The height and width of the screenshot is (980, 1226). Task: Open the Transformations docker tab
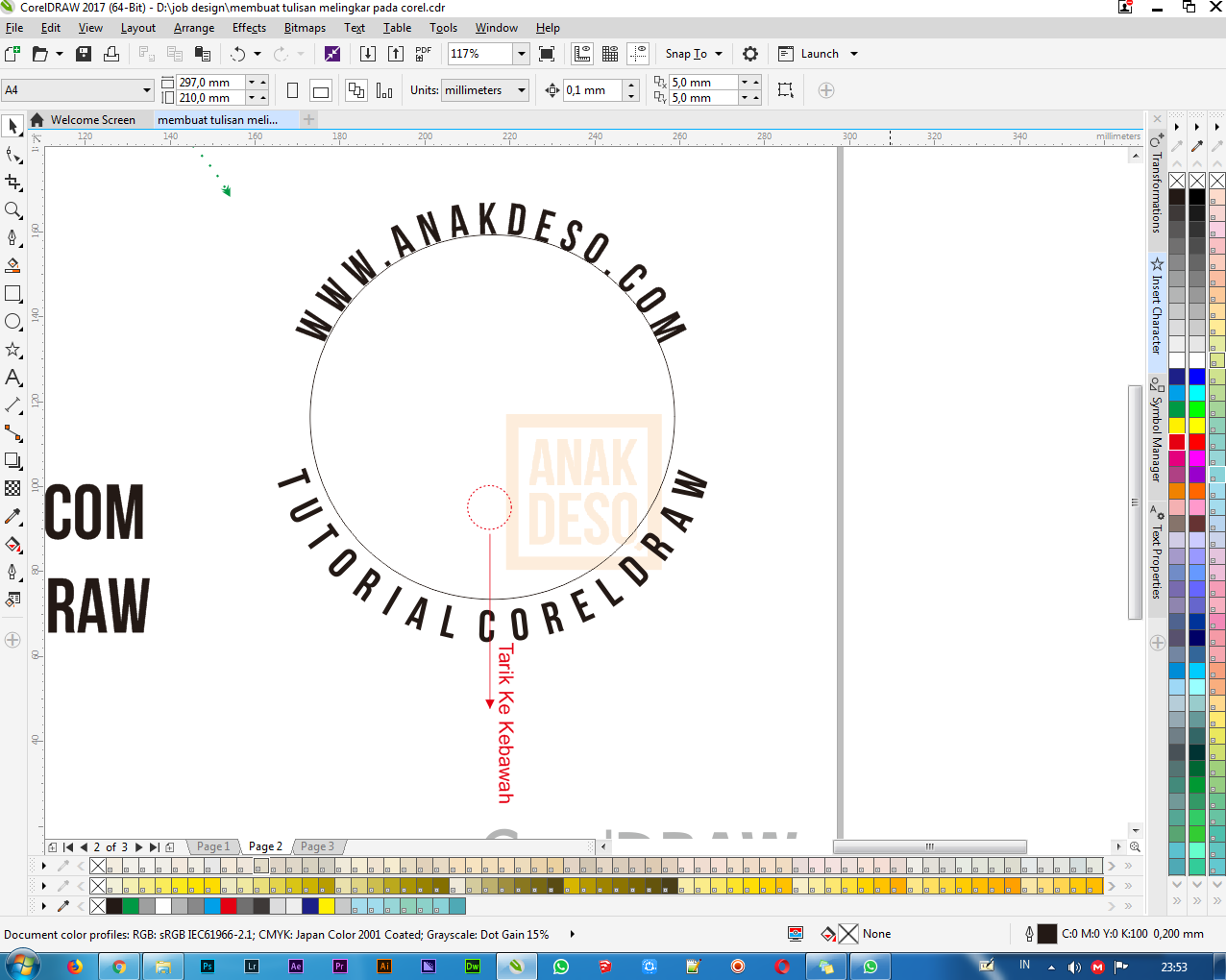[x=1157, y=185]
